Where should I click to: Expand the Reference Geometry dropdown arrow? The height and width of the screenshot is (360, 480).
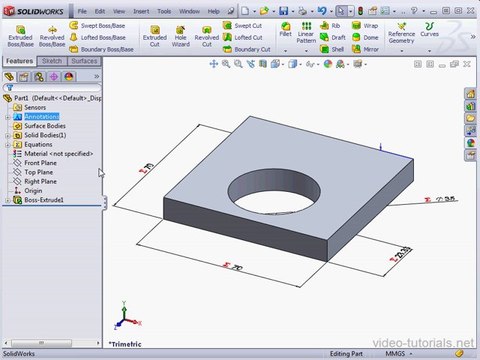click(402, 51)
